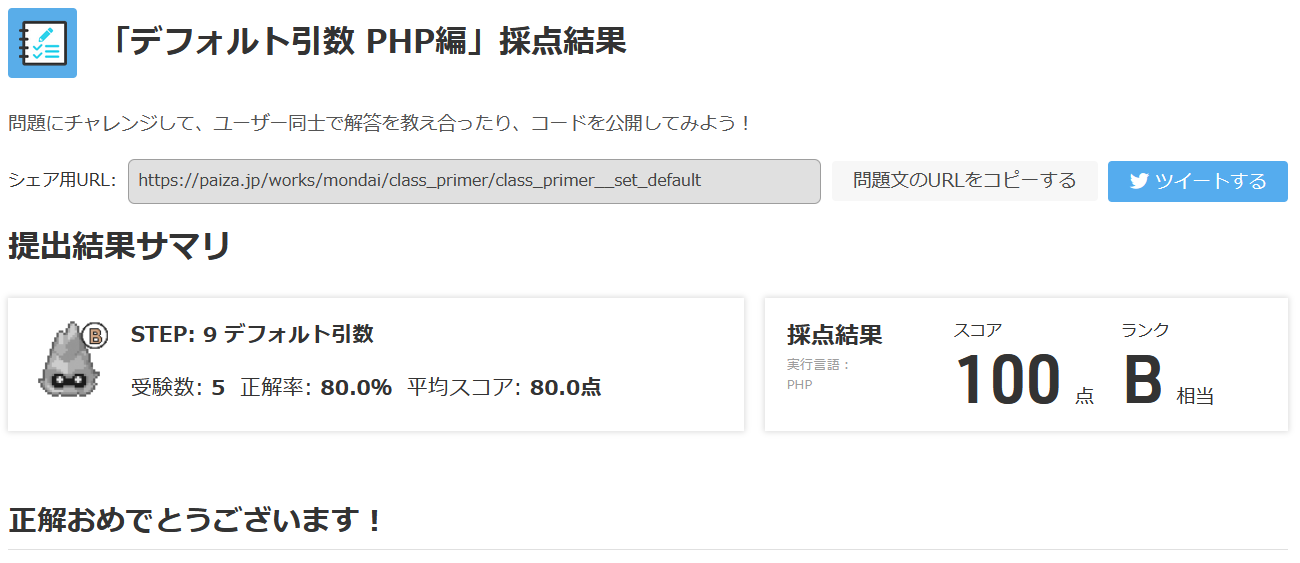
Task: Click the Twitter bird icon
Action: point(1139,181)
